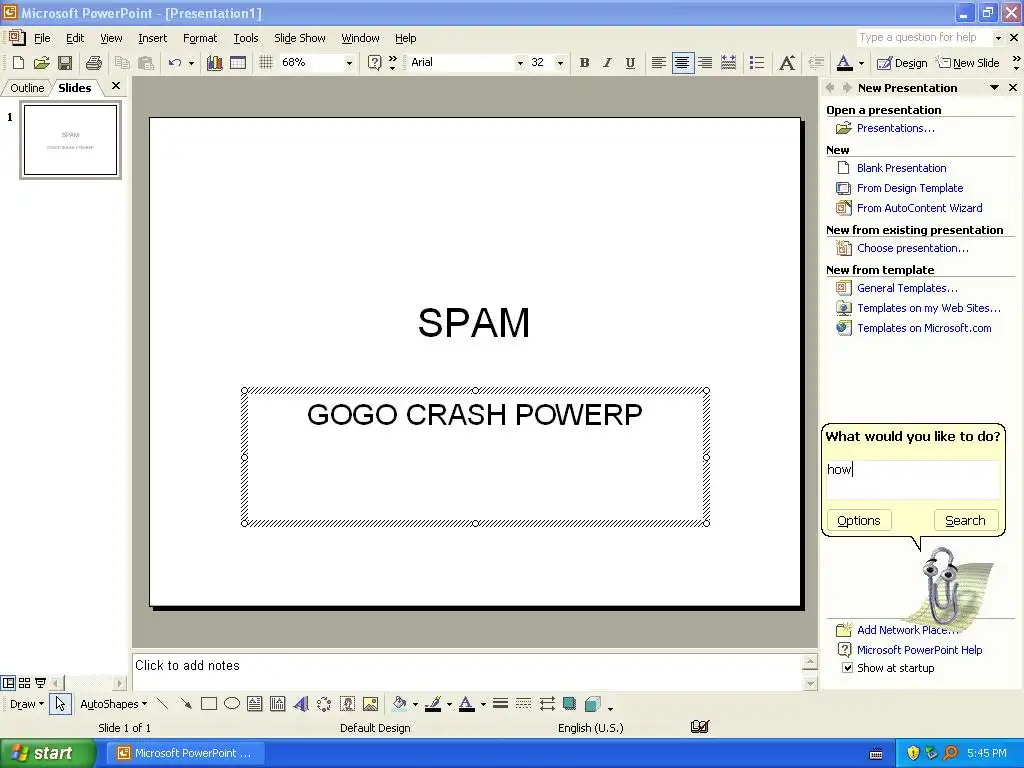
Task: Open the Blank Presentation link
Action: [x=901, y=168]
